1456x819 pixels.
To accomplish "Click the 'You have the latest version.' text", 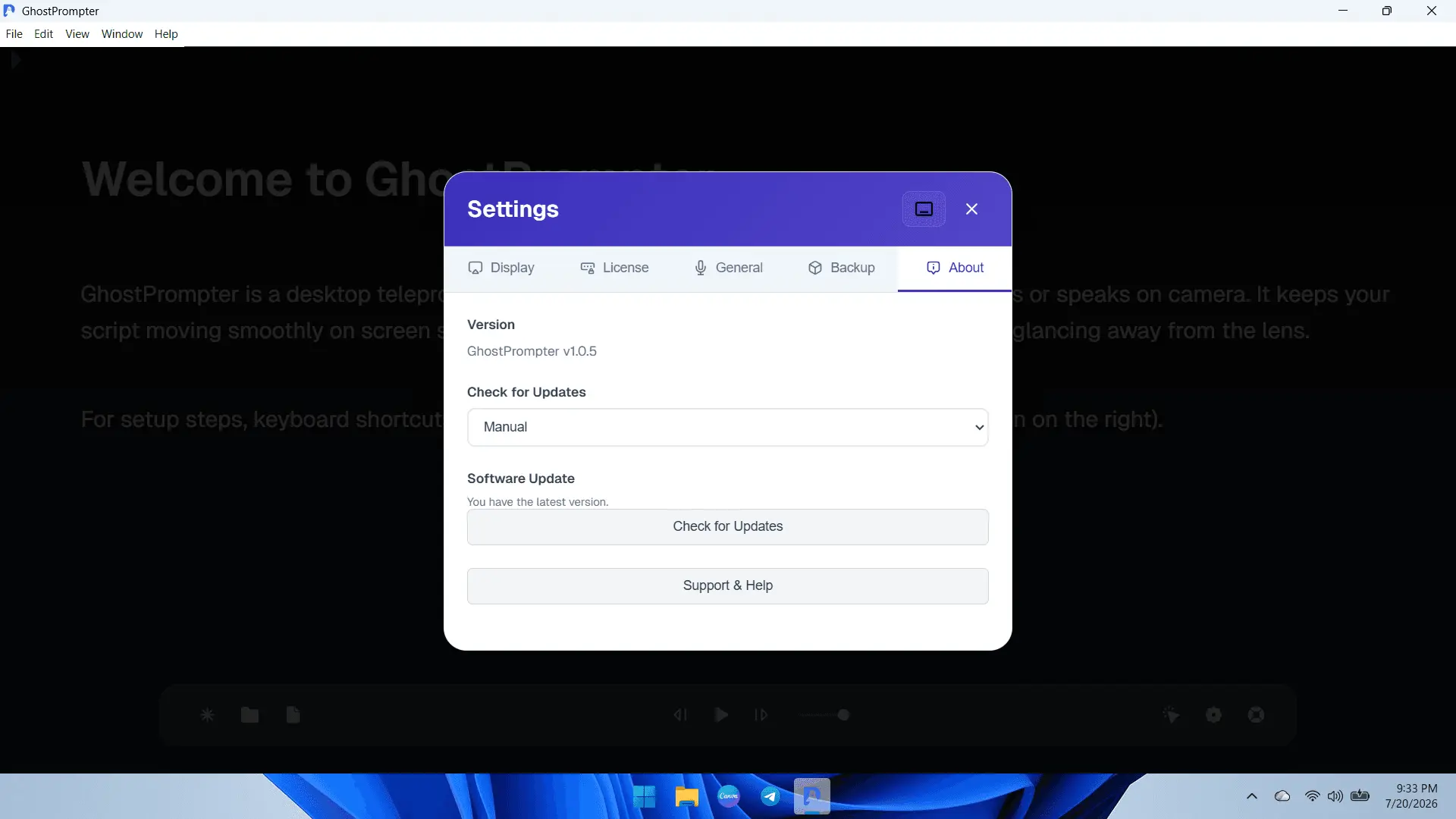I will tap(538, 502).
